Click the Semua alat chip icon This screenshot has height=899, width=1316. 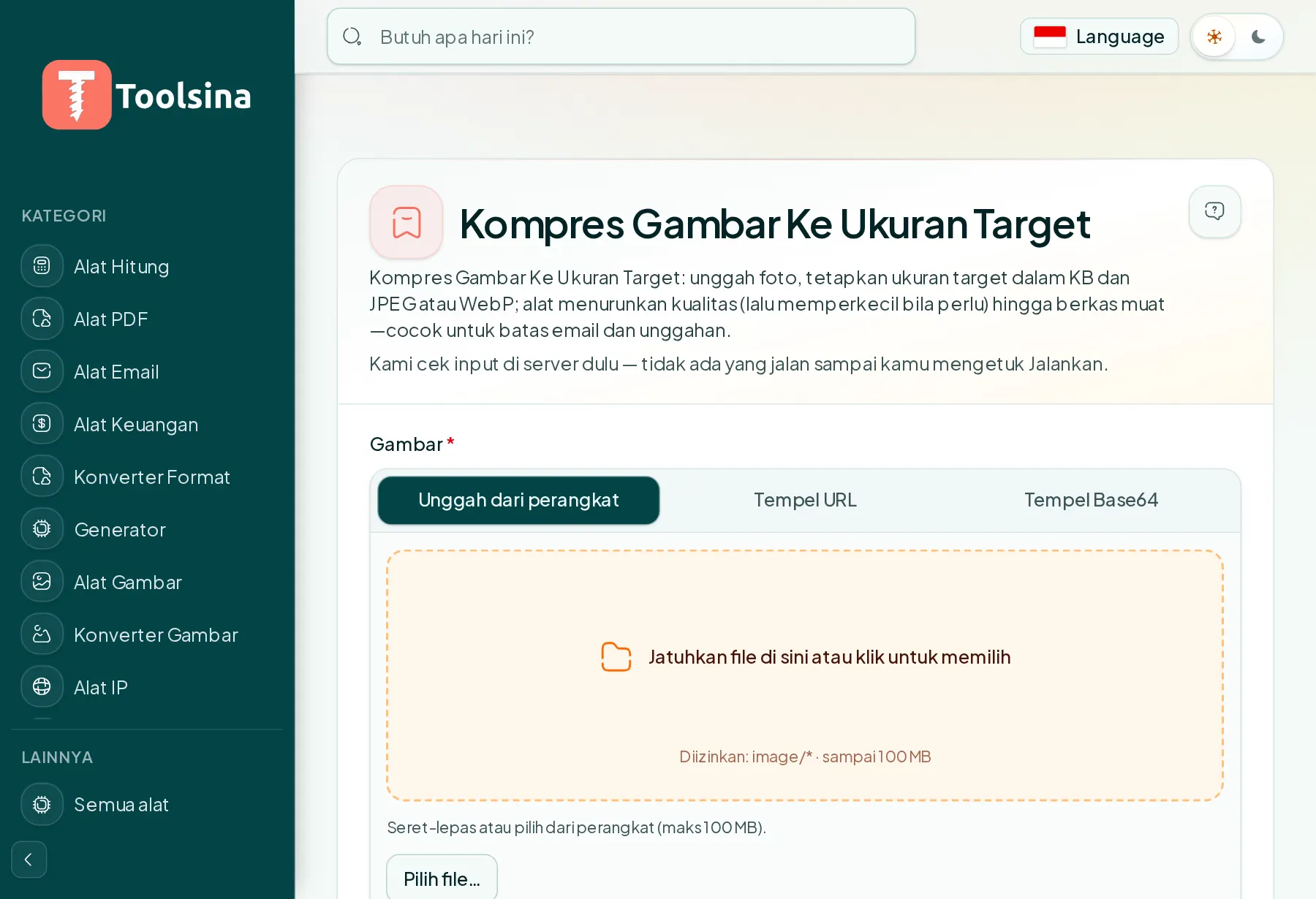coord(42,805)
